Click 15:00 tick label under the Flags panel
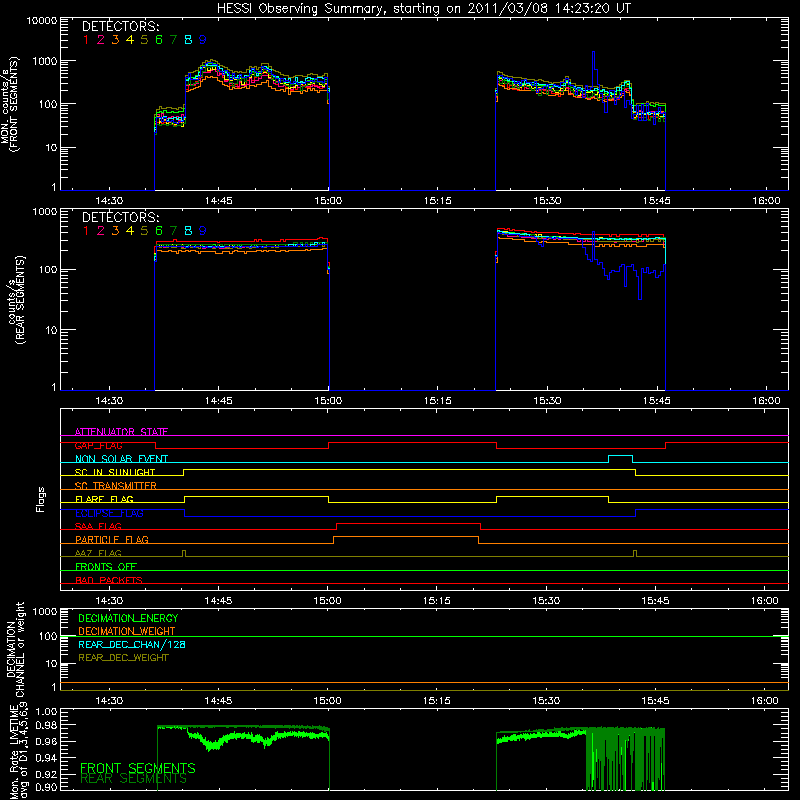 pyautogui.click(x=327, y=601)
